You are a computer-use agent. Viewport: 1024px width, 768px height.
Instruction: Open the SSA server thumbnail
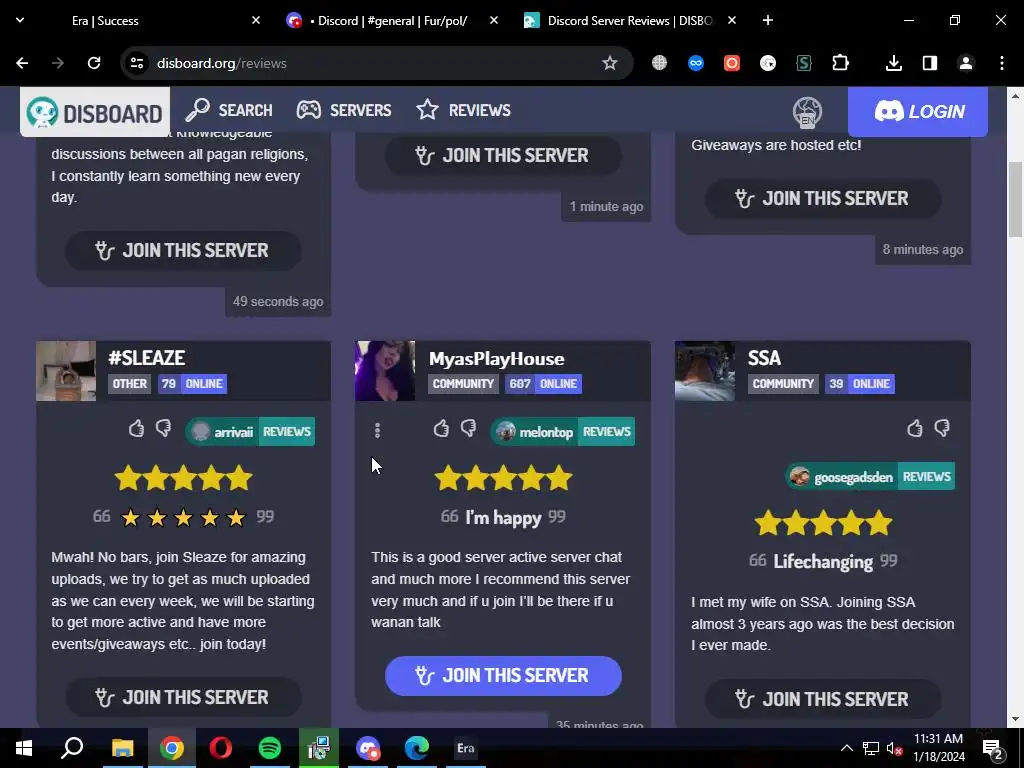click(705, 370)
